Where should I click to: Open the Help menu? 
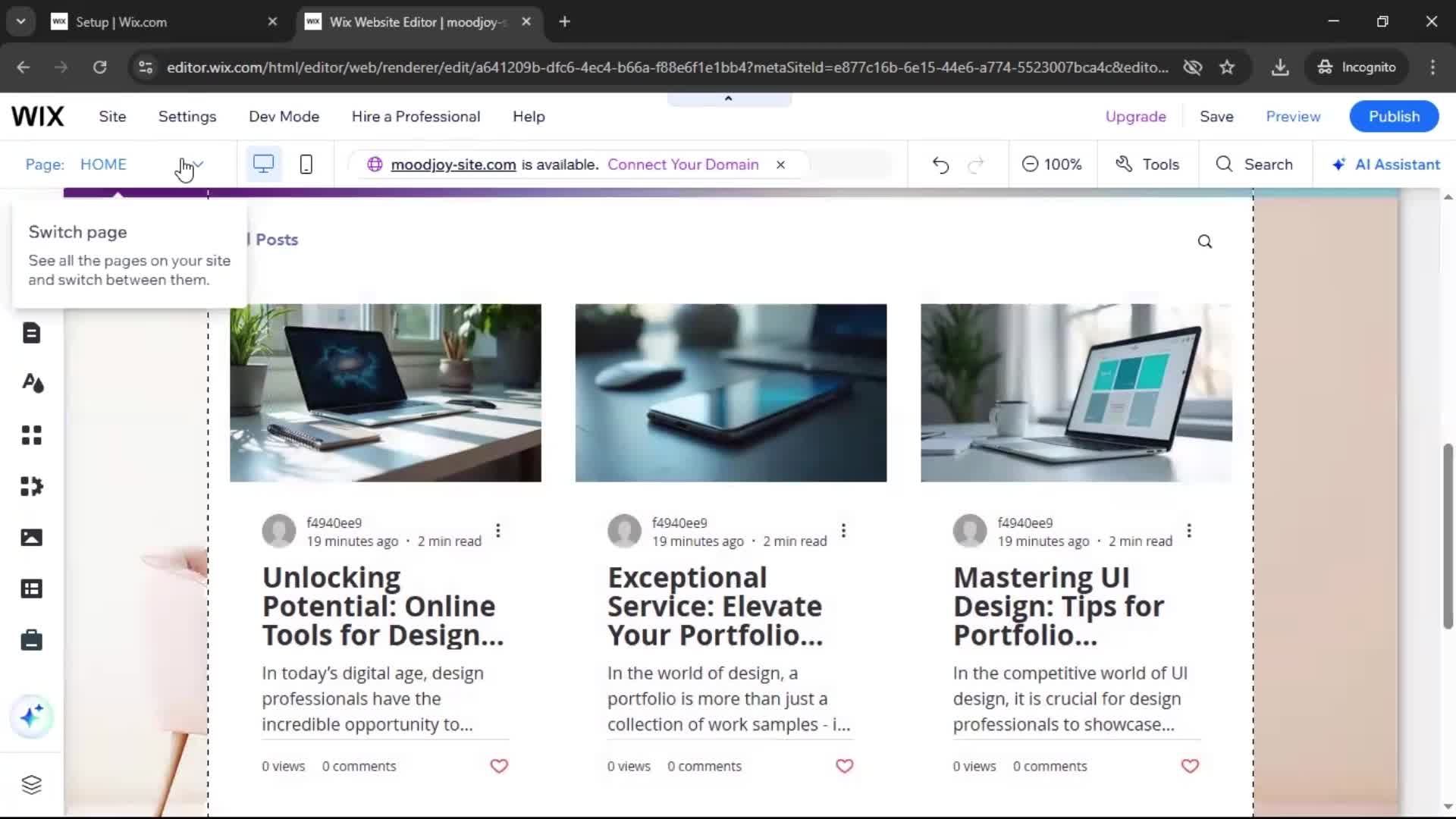point(529,116)
